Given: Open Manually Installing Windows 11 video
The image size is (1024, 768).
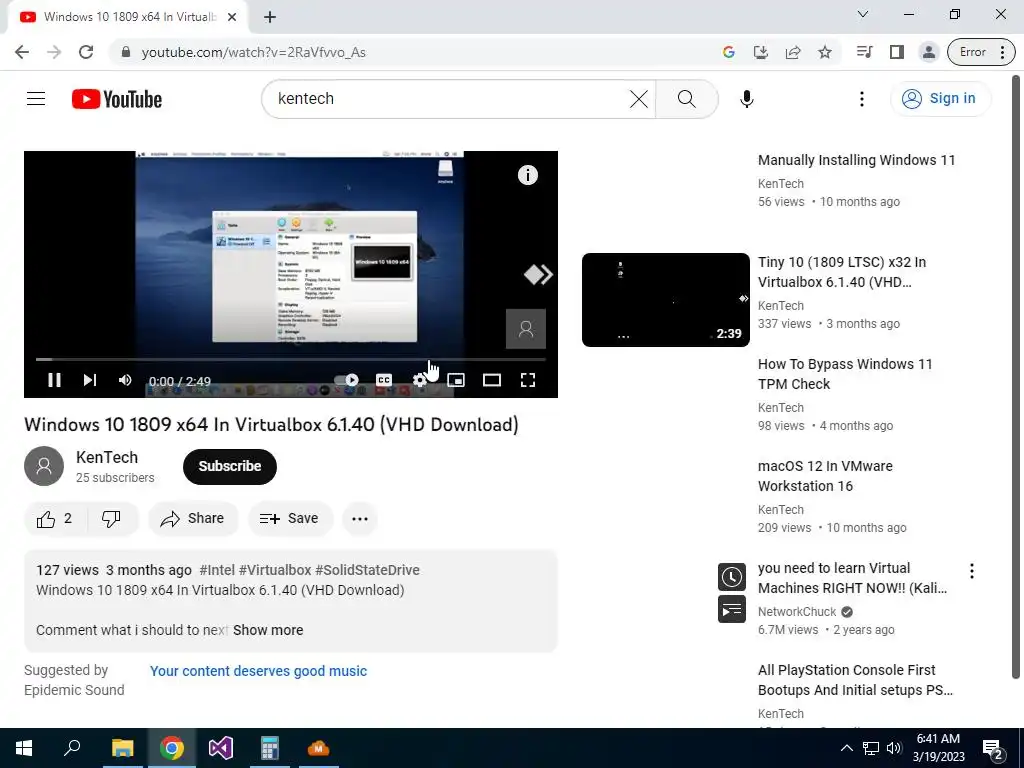Looking at the screenshot, I should click(856, 160).
